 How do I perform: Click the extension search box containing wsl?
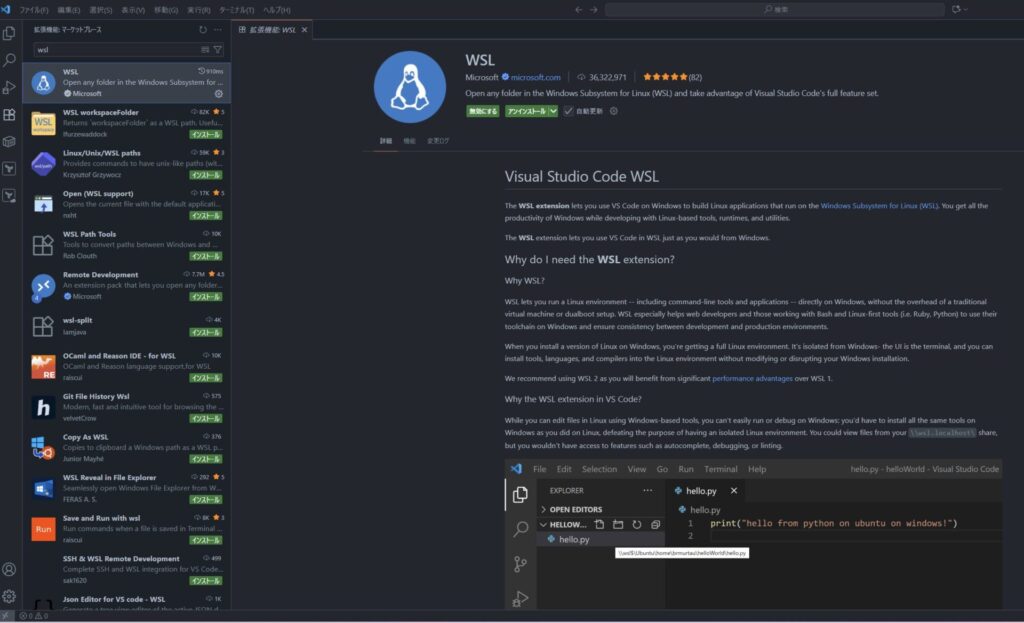pyautogui.click(x=115, y=49)
